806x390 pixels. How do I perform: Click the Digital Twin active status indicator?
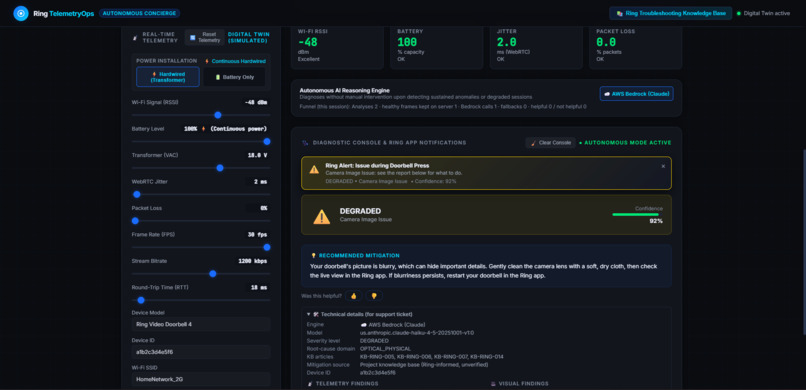(x=763, y=13)
